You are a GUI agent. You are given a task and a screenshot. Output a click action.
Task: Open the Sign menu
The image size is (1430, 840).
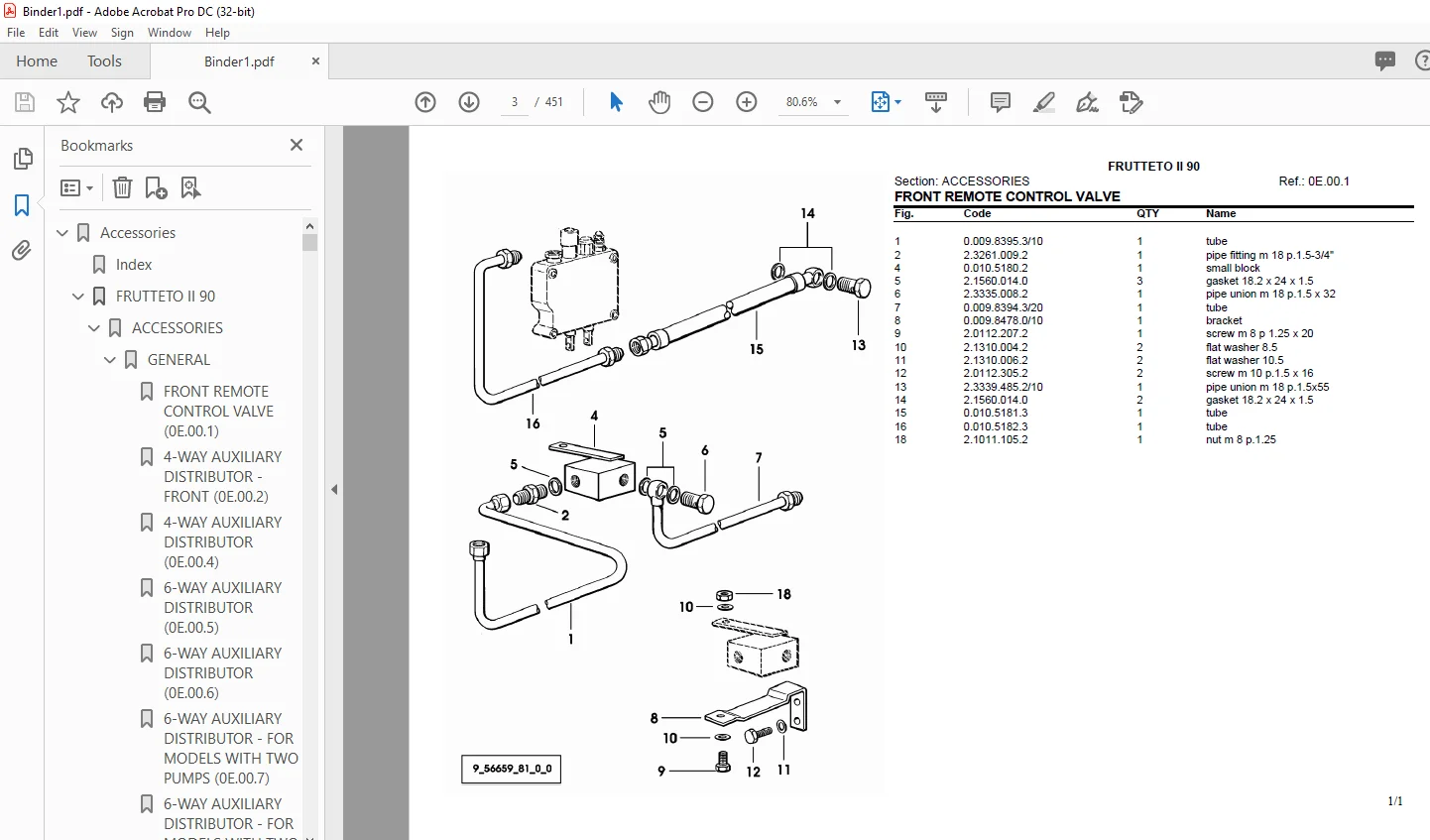click(x=122, y=33)
